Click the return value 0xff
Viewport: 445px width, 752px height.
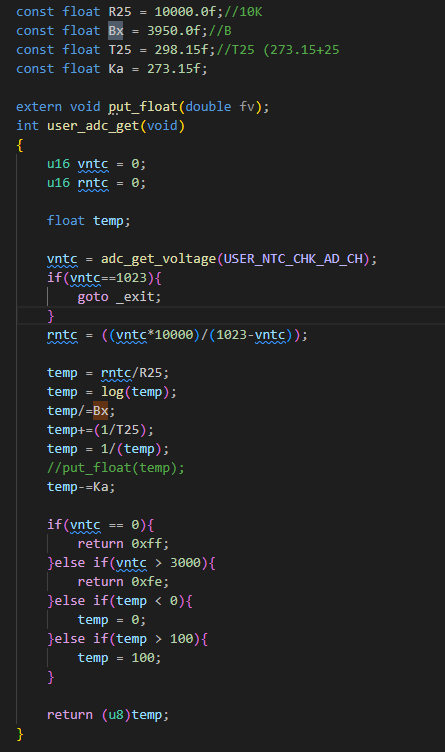click(x=147, y=544)
